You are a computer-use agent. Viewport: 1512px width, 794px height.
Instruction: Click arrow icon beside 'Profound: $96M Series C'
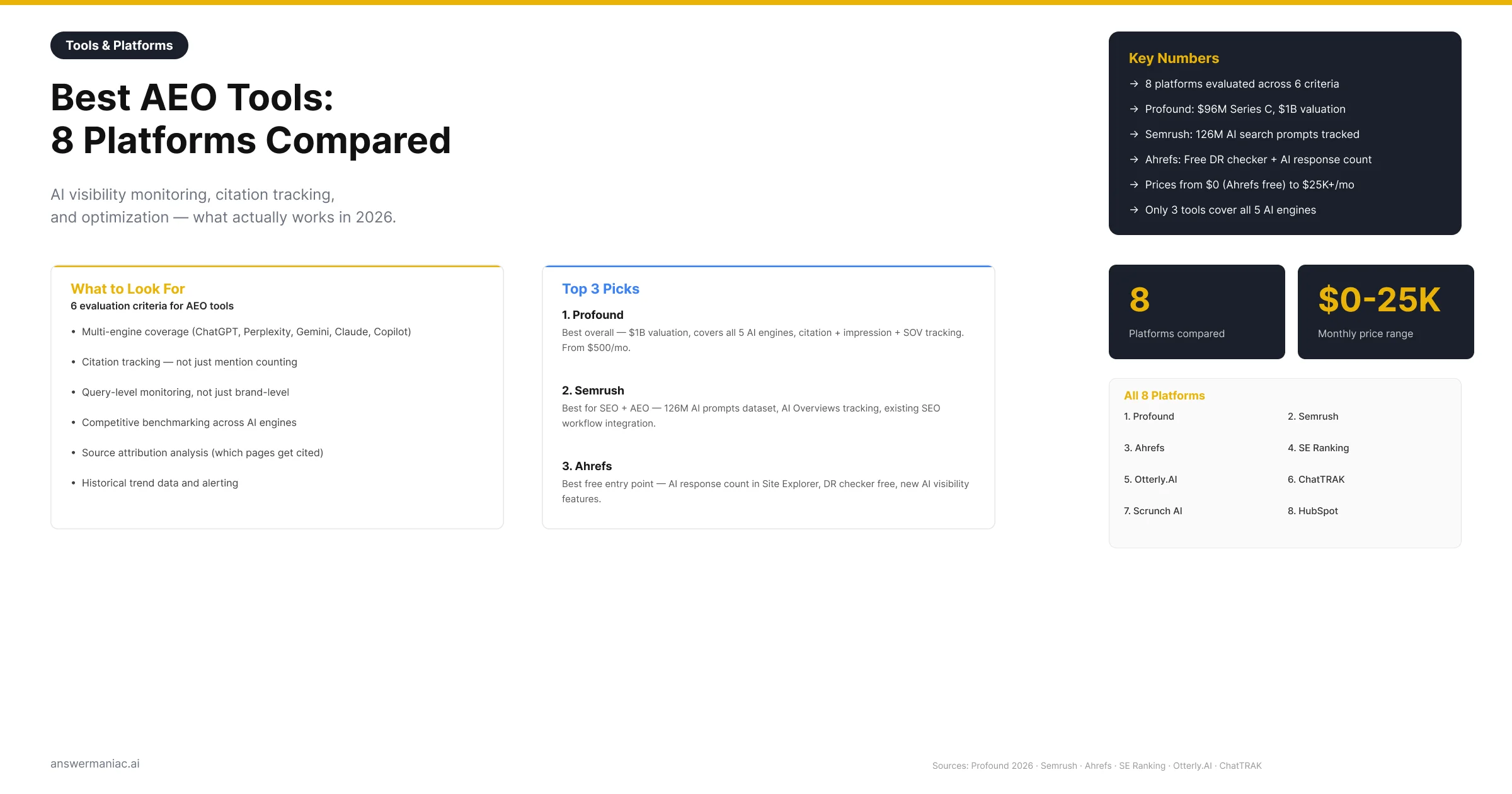click(x=1134, y=109)
